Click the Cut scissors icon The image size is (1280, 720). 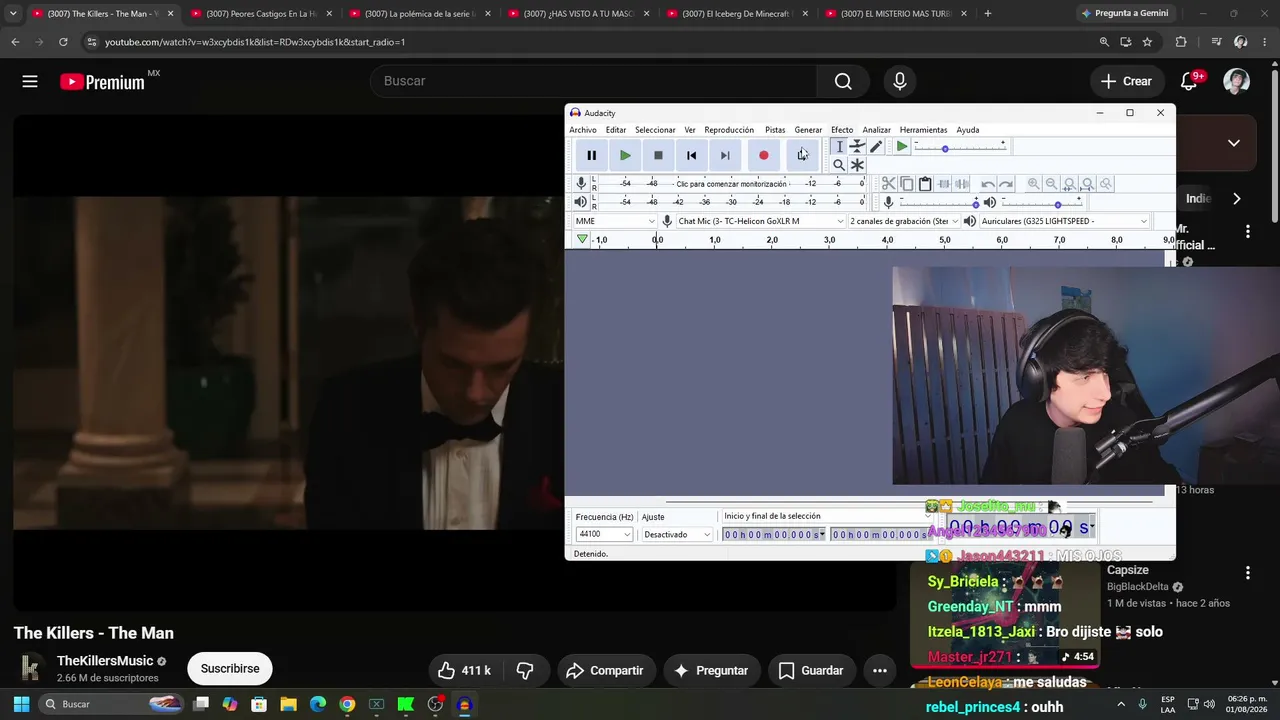pyautogui.click(x=888, y=184)
